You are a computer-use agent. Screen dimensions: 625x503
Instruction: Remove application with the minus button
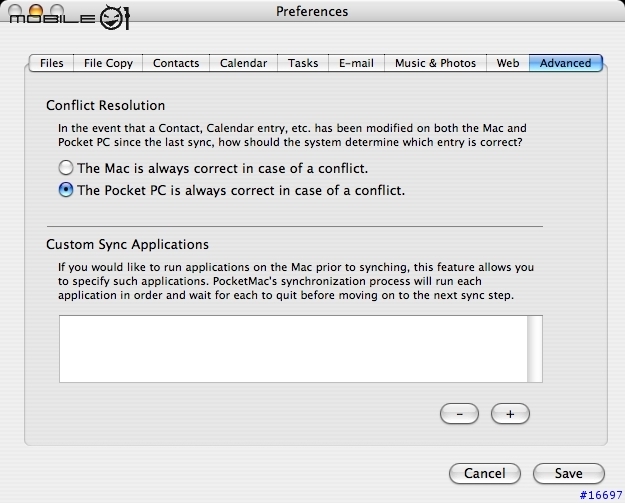pyautogui.click(x=459, y=414)
